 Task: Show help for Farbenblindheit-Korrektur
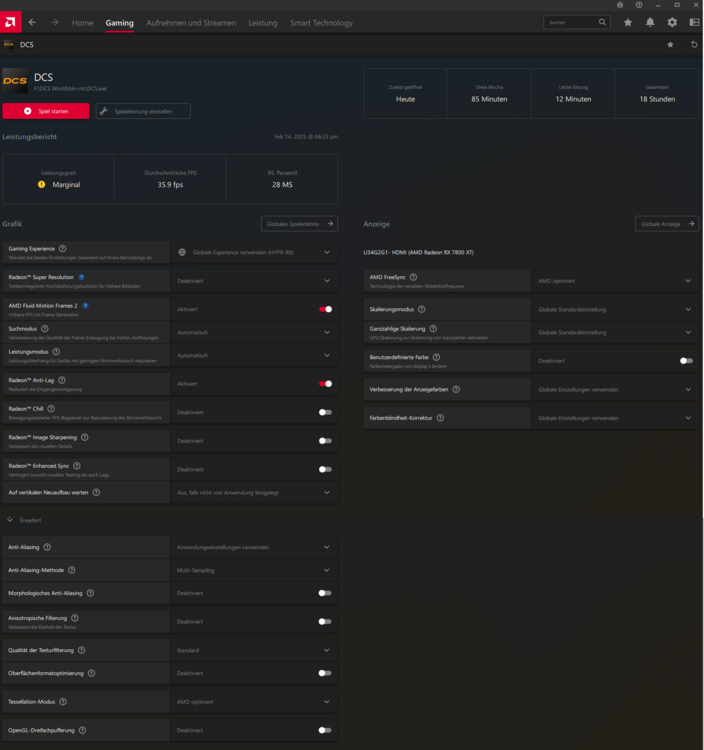tap(440, 418)
